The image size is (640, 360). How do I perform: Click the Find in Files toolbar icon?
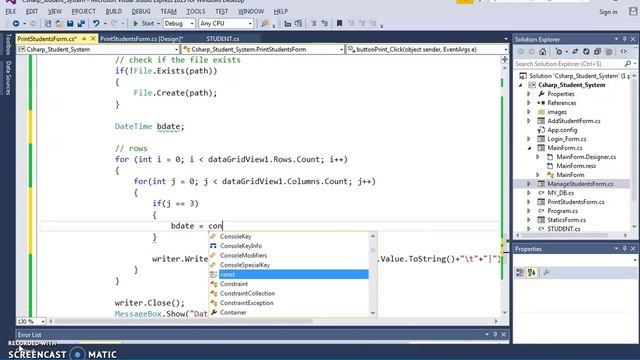(x=265, y=24)
